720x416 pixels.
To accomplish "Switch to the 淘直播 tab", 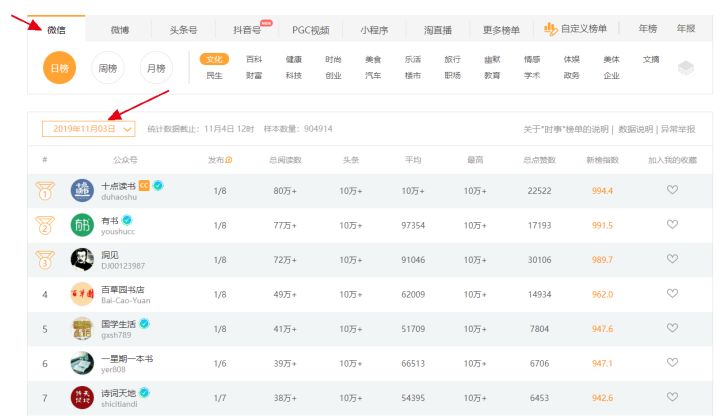I will pyautogui.click(x=438, y=30).
